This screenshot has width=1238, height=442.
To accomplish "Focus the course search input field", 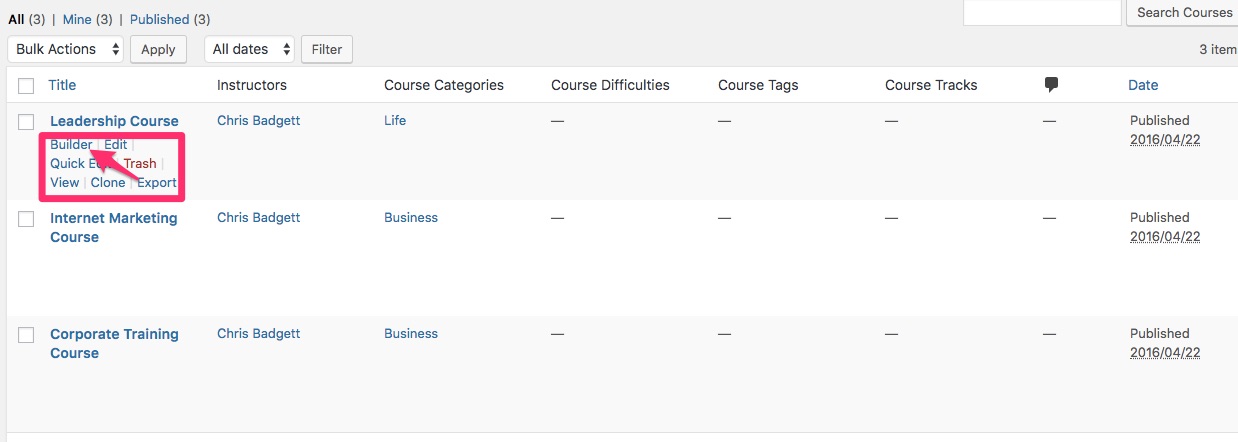I will [1042, 12].
